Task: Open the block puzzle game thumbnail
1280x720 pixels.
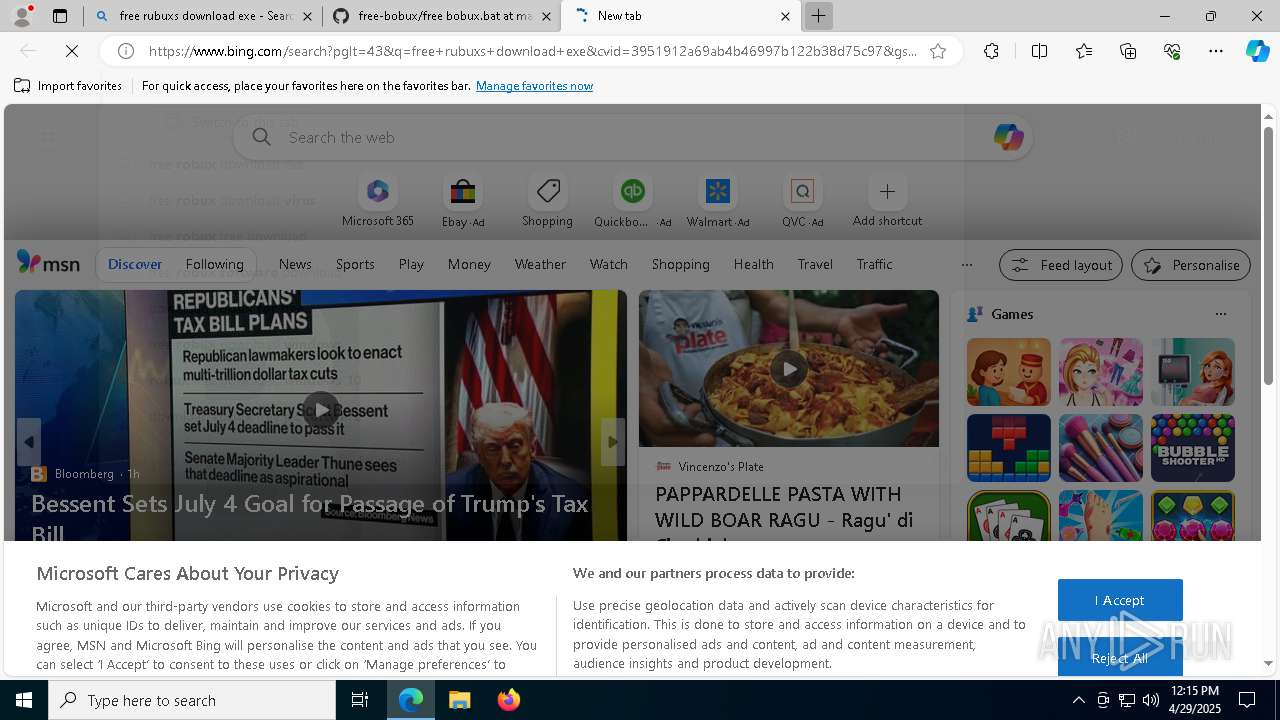Action: (x=1009, y=448)
